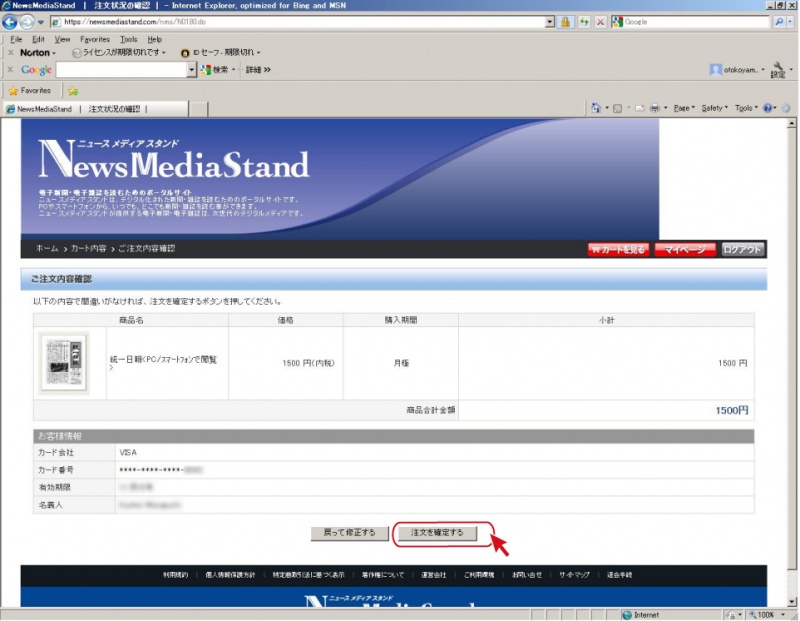Click the Add to Favorites Bar star icon
The width and height of the screenshot is (800, 621).
click(73, 91)
